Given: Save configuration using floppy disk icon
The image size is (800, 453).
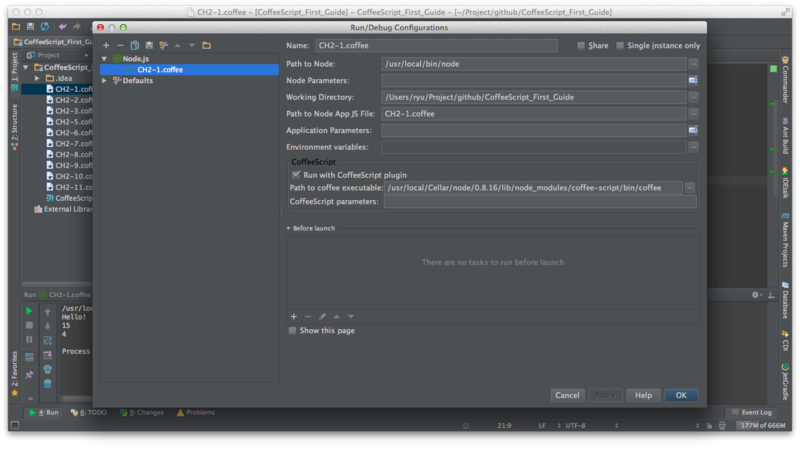Looking at the screenshot, I should point(149,45).
